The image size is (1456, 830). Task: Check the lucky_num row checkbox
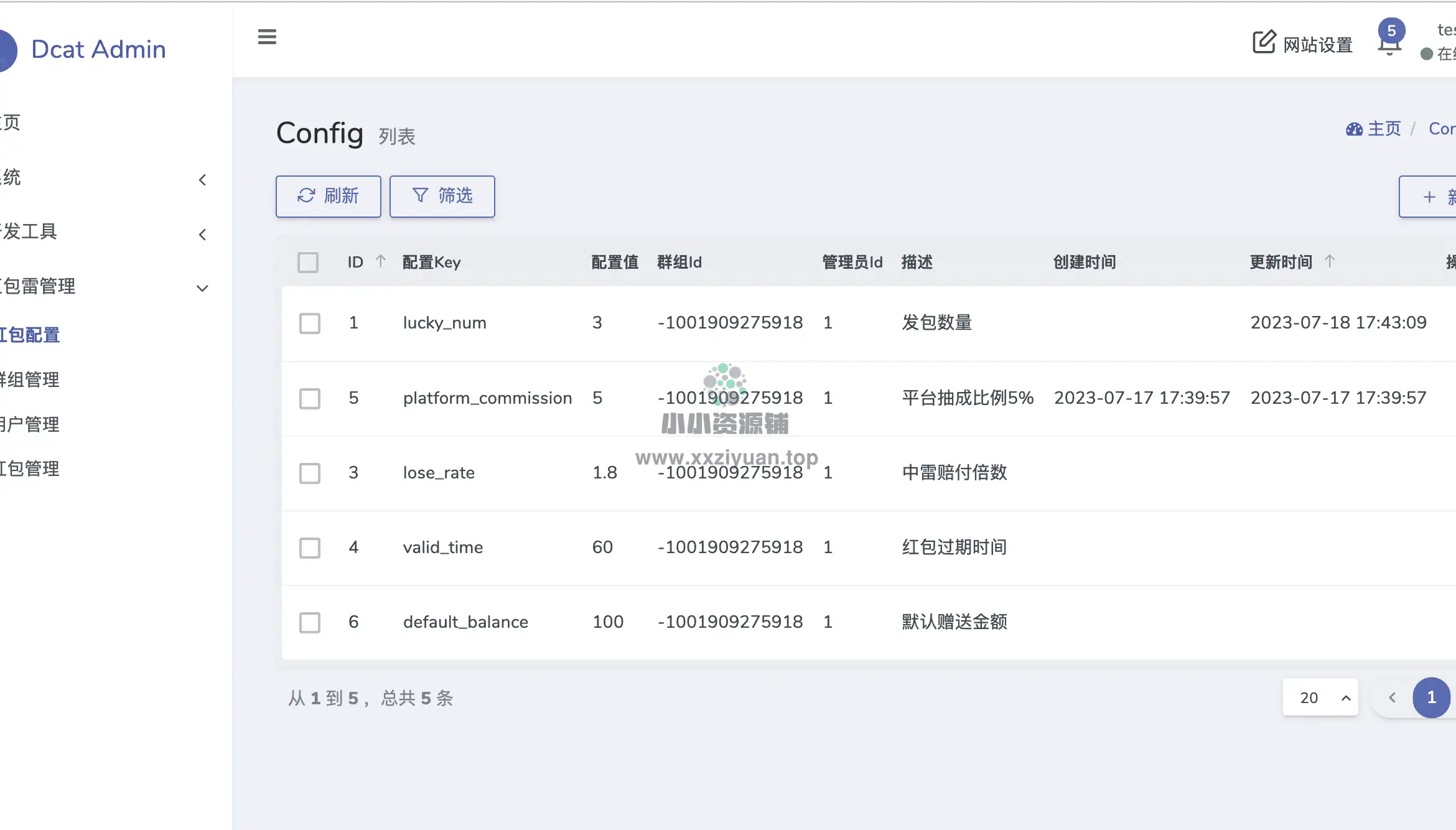pos(310,324)
